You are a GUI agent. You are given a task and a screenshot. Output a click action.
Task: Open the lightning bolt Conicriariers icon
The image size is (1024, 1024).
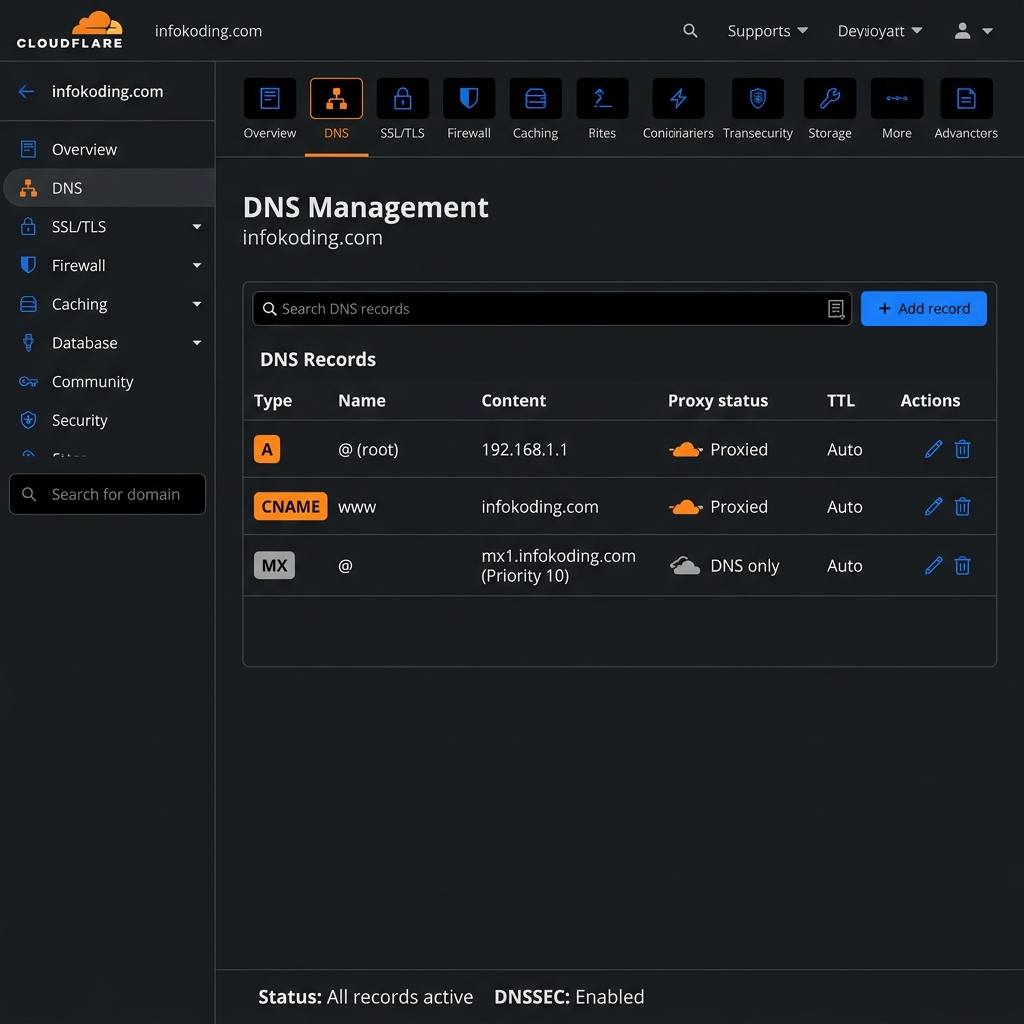(x=679, y=99)
